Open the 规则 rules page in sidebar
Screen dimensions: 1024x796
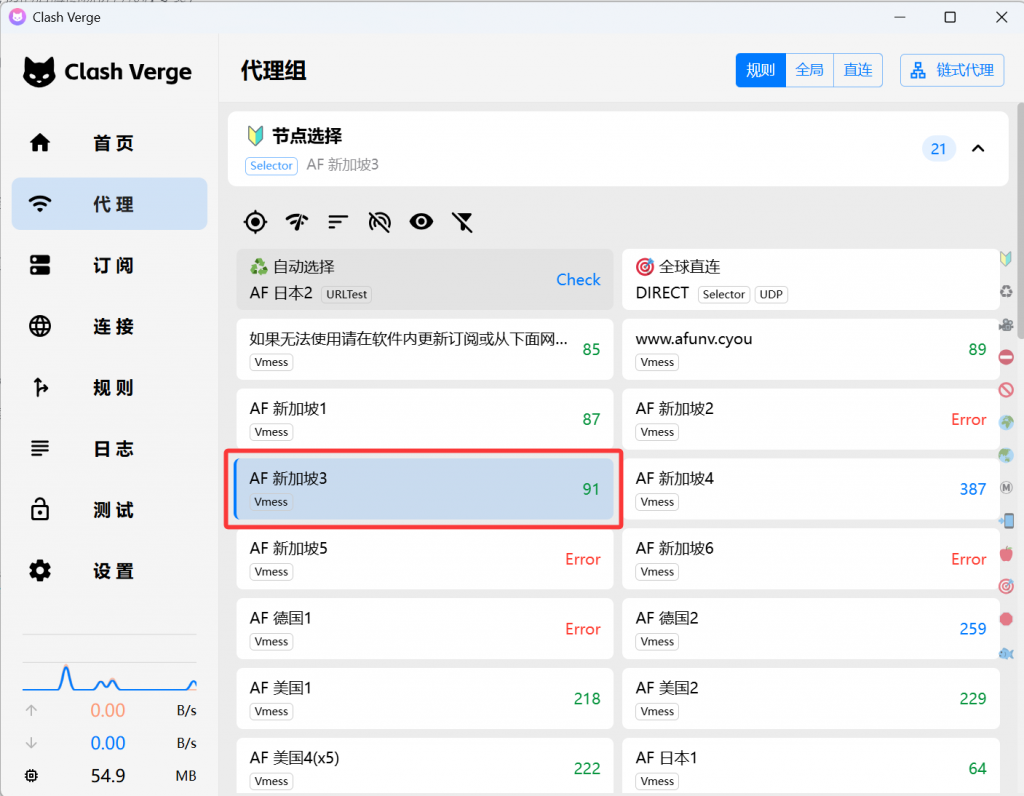110,387
